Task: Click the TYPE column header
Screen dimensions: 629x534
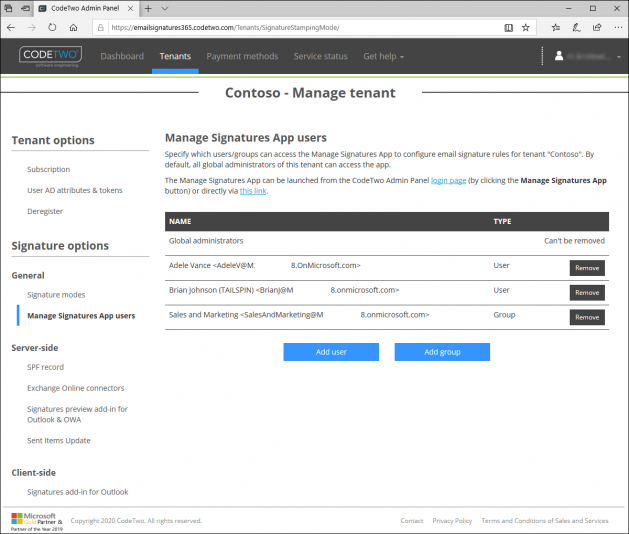Action: [502, 221]
